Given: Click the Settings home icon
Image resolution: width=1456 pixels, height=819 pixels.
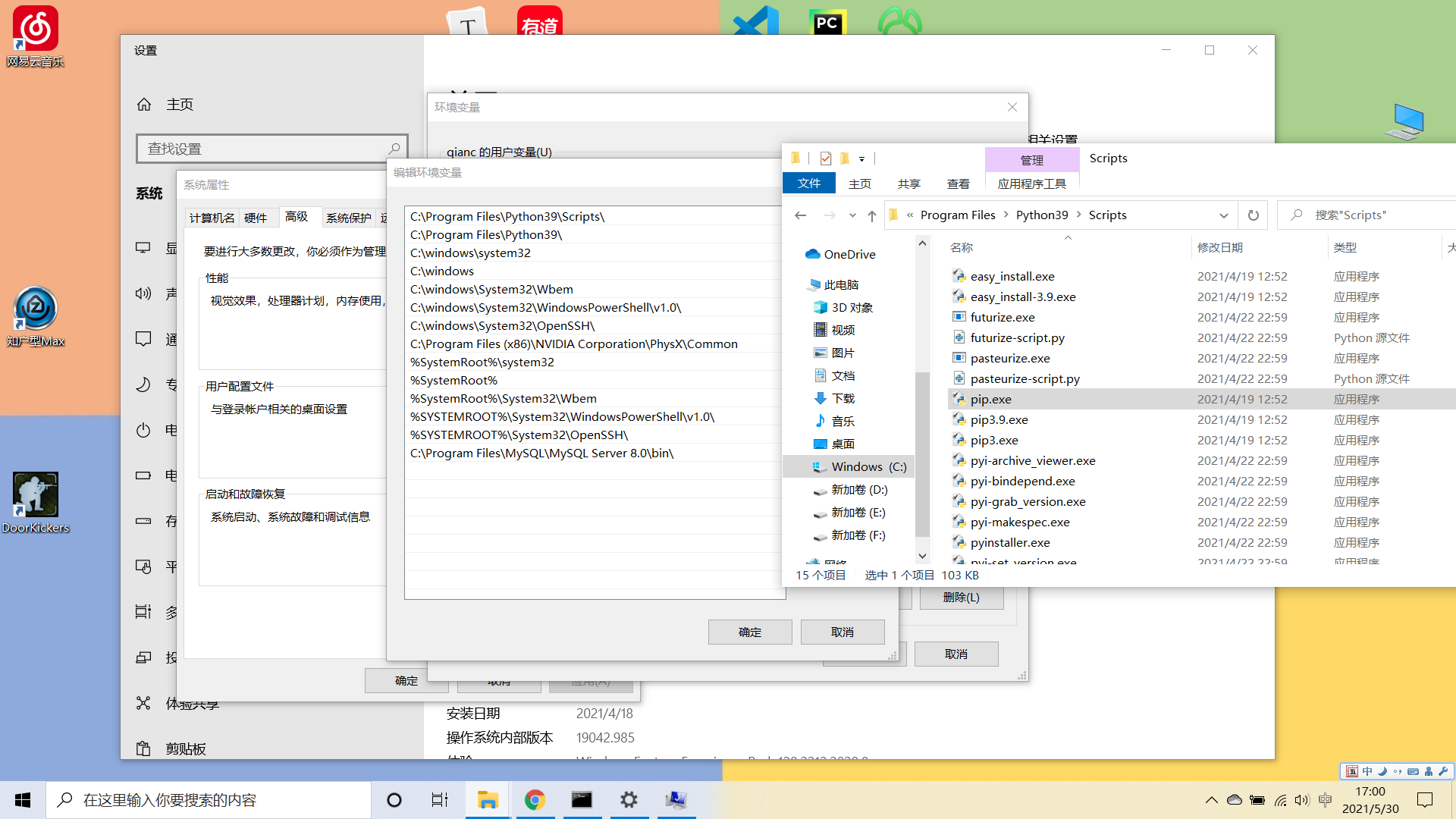Looking at the screenshot, I should [x=144, y=105].
